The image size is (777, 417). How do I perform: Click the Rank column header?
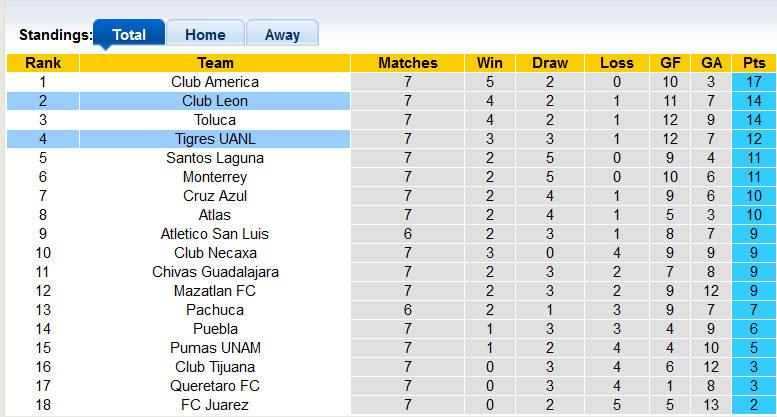(x=43, y=63)
